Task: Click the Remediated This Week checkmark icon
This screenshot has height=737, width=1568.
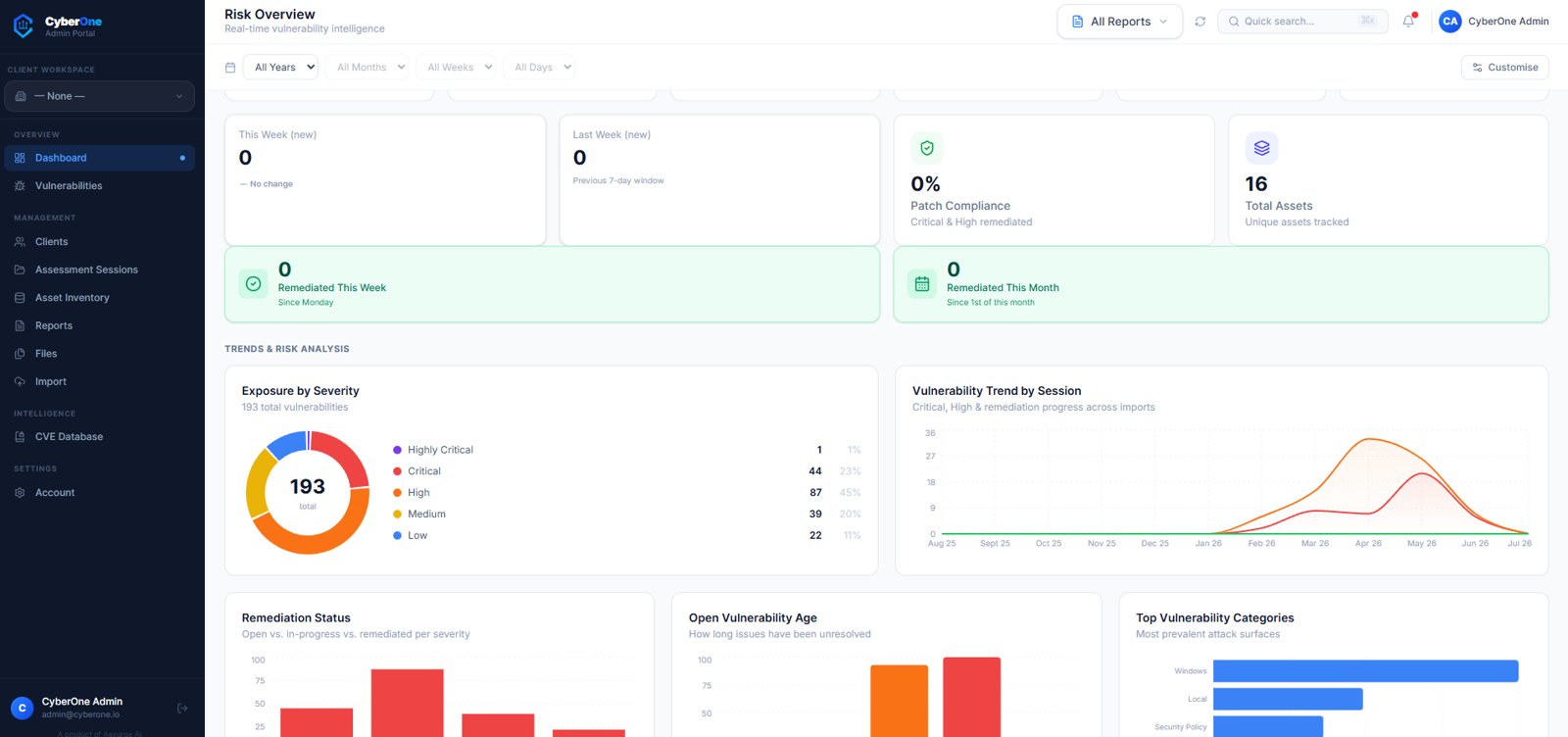Action: [x=253, y=283]
